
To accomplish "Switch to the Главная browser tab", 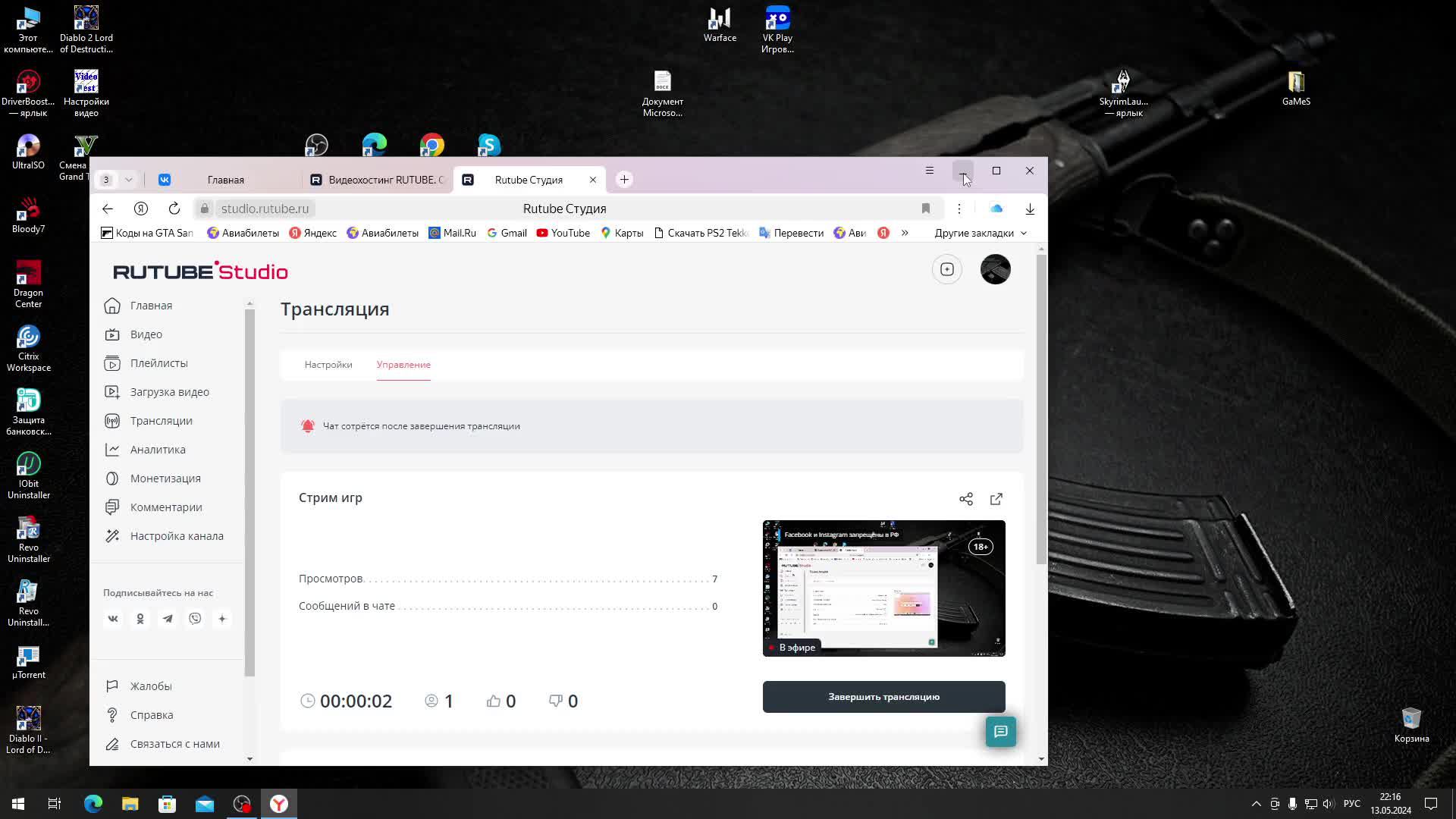I will 226,180.
